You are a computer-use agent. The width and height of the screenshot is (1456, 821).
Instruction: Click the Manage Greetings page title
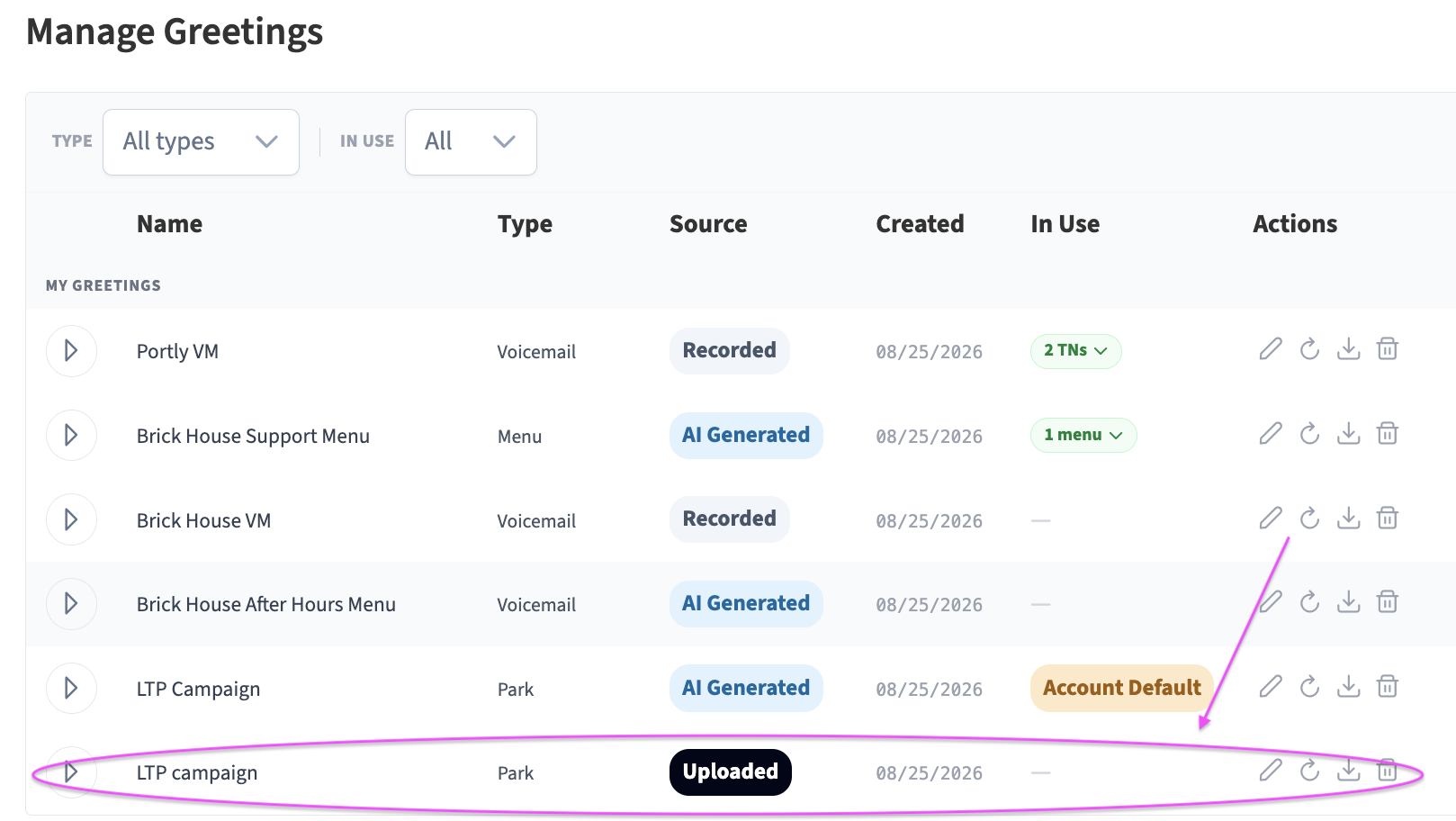(x=175, y=32)
